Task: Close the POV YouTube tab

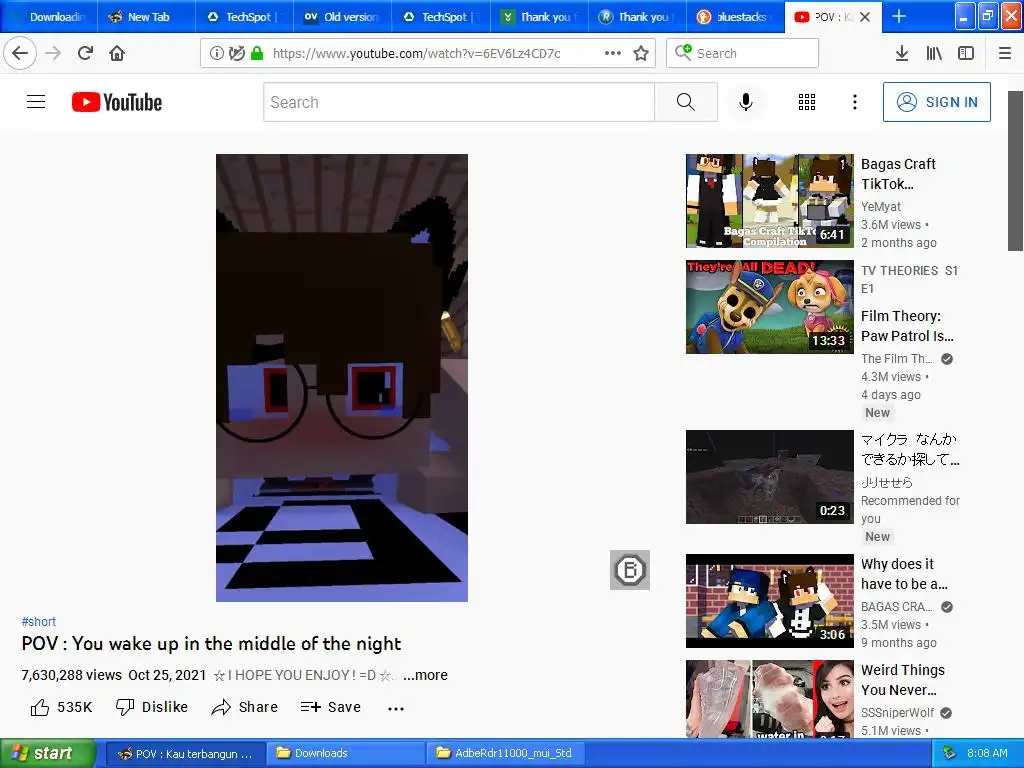Action: coord(865,17)
